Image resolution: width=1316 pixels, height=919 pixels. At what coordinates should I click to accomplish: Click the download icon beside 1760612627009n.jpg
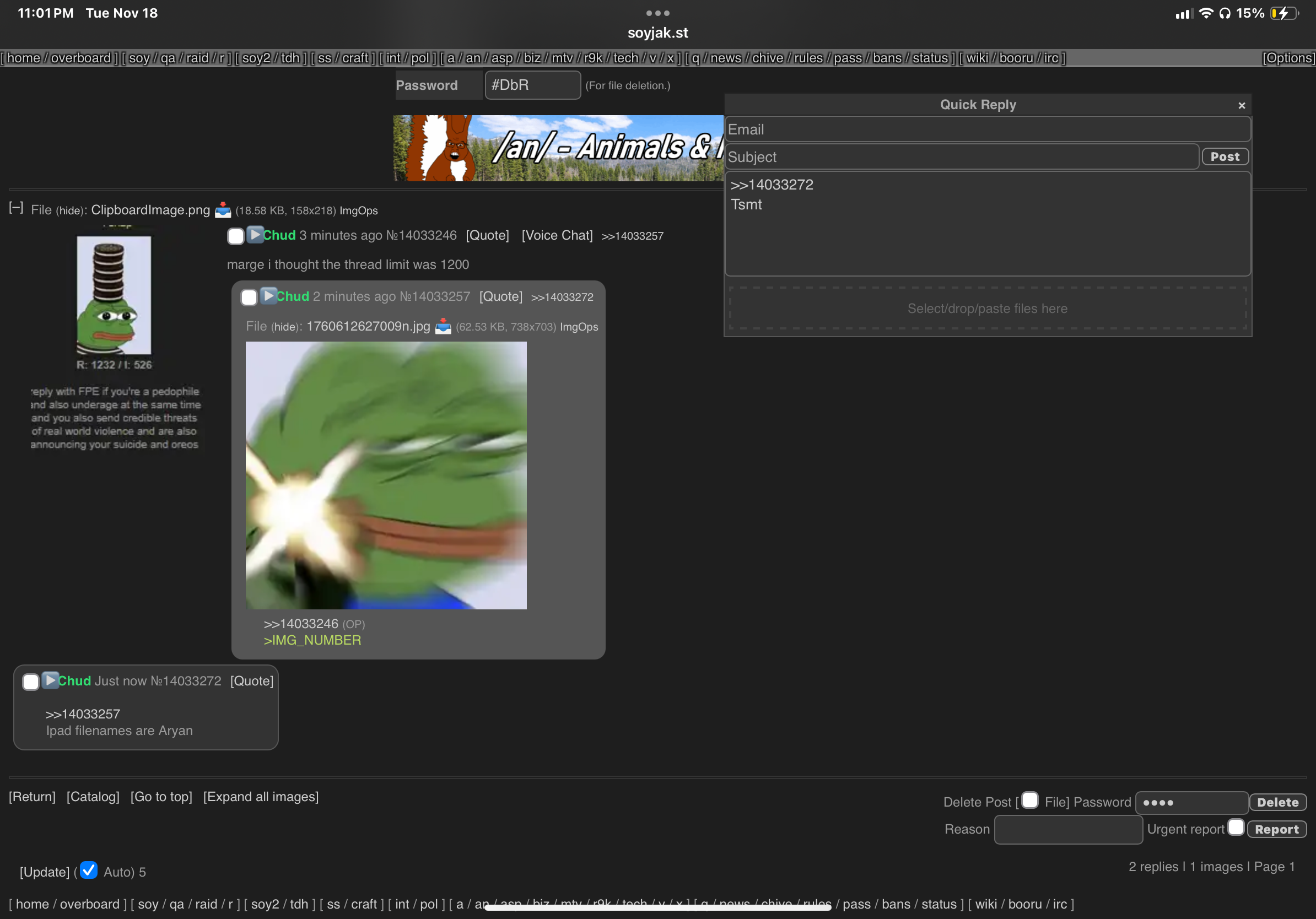(443, 327)
